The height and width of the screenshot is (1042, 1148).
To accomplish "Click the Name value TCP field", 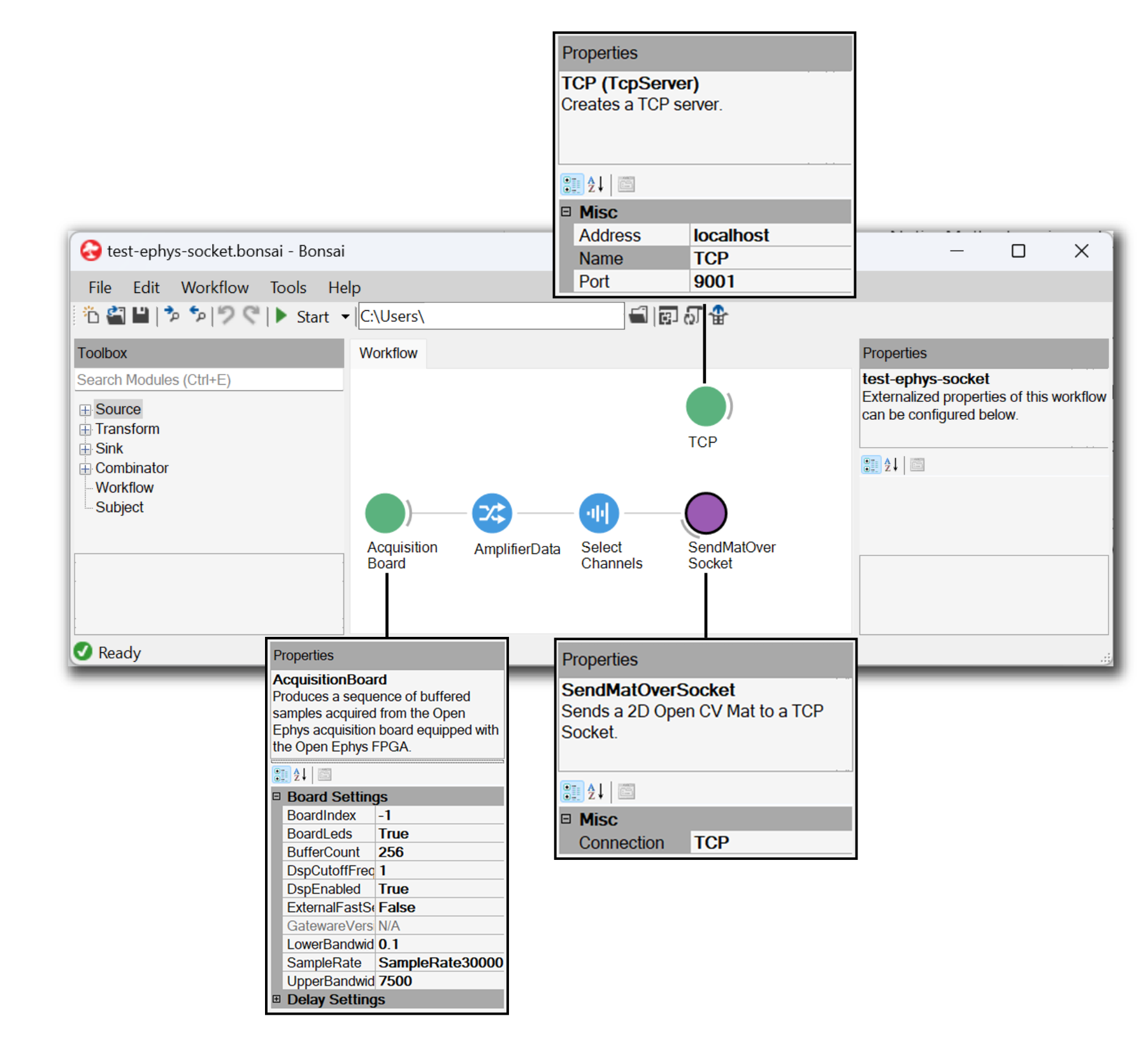I will (771, 259).
